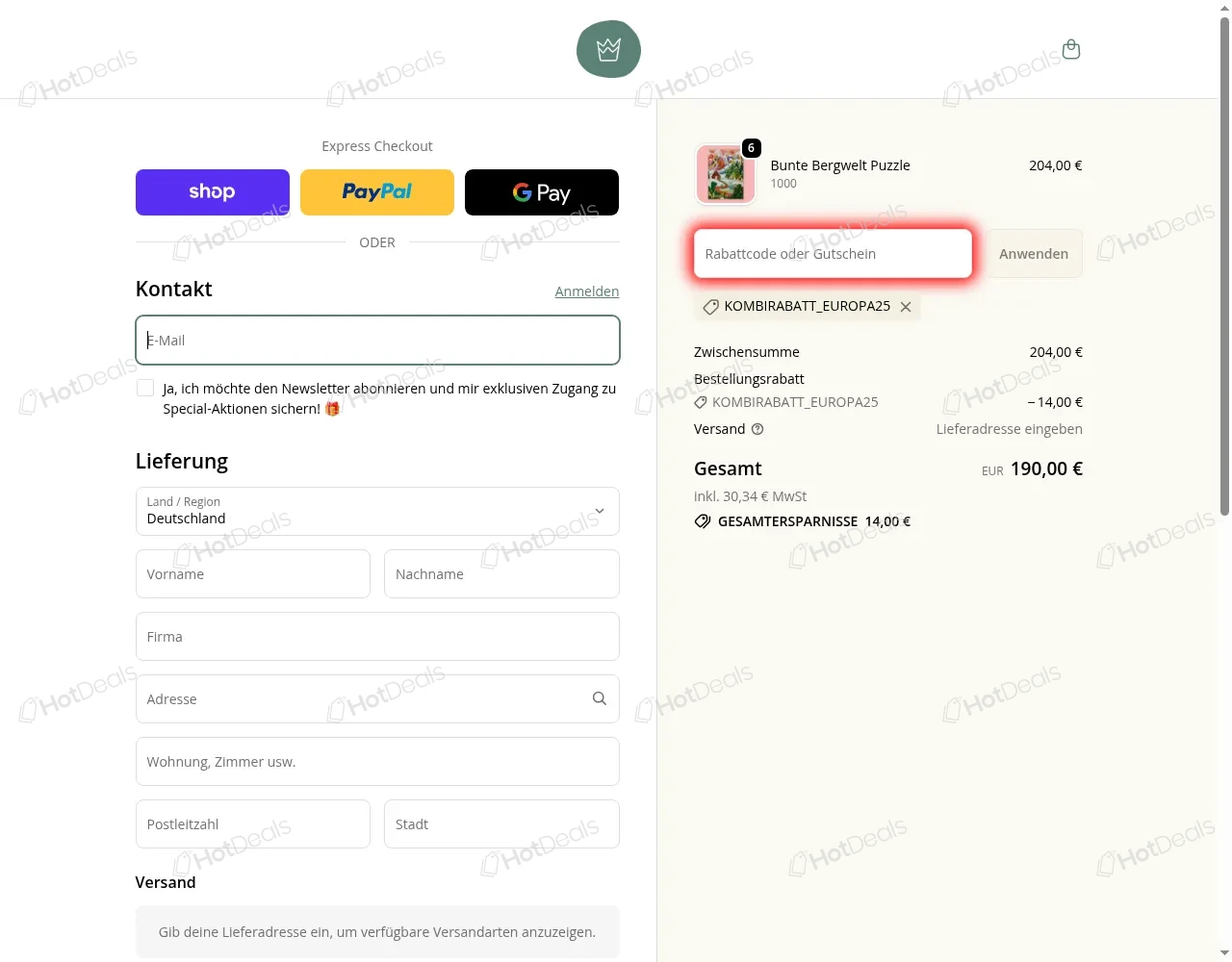Click the shipping address hint message
The width and height of the screenshot is (1232, 962).
pos(377,932)
